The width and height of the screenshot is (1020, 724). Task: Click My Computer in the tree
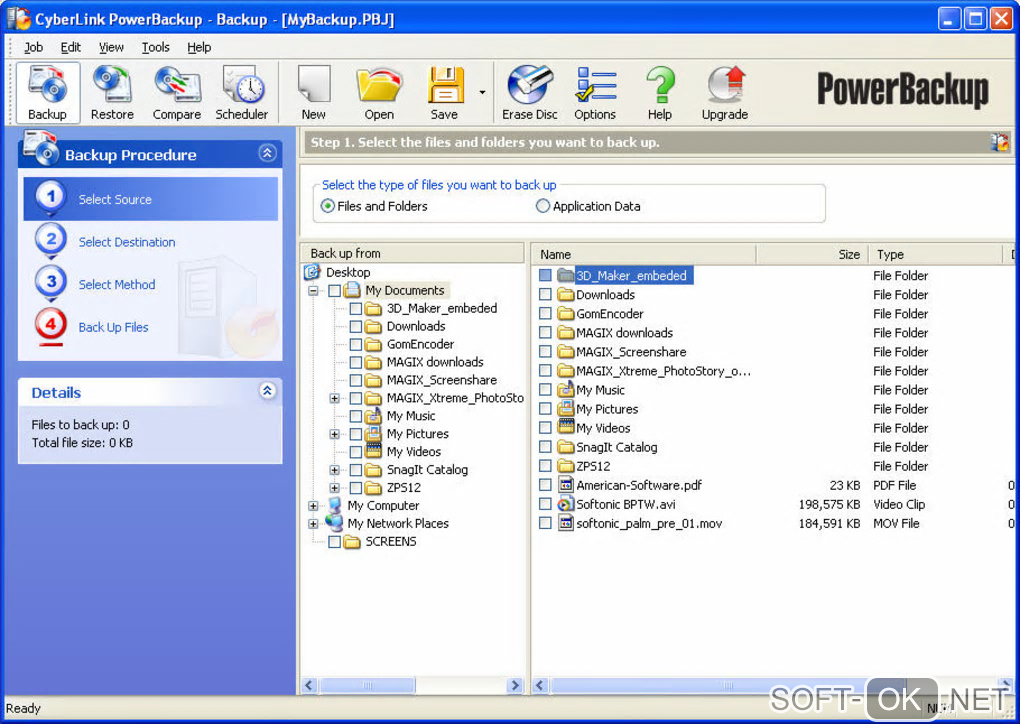tap(383, 505)
